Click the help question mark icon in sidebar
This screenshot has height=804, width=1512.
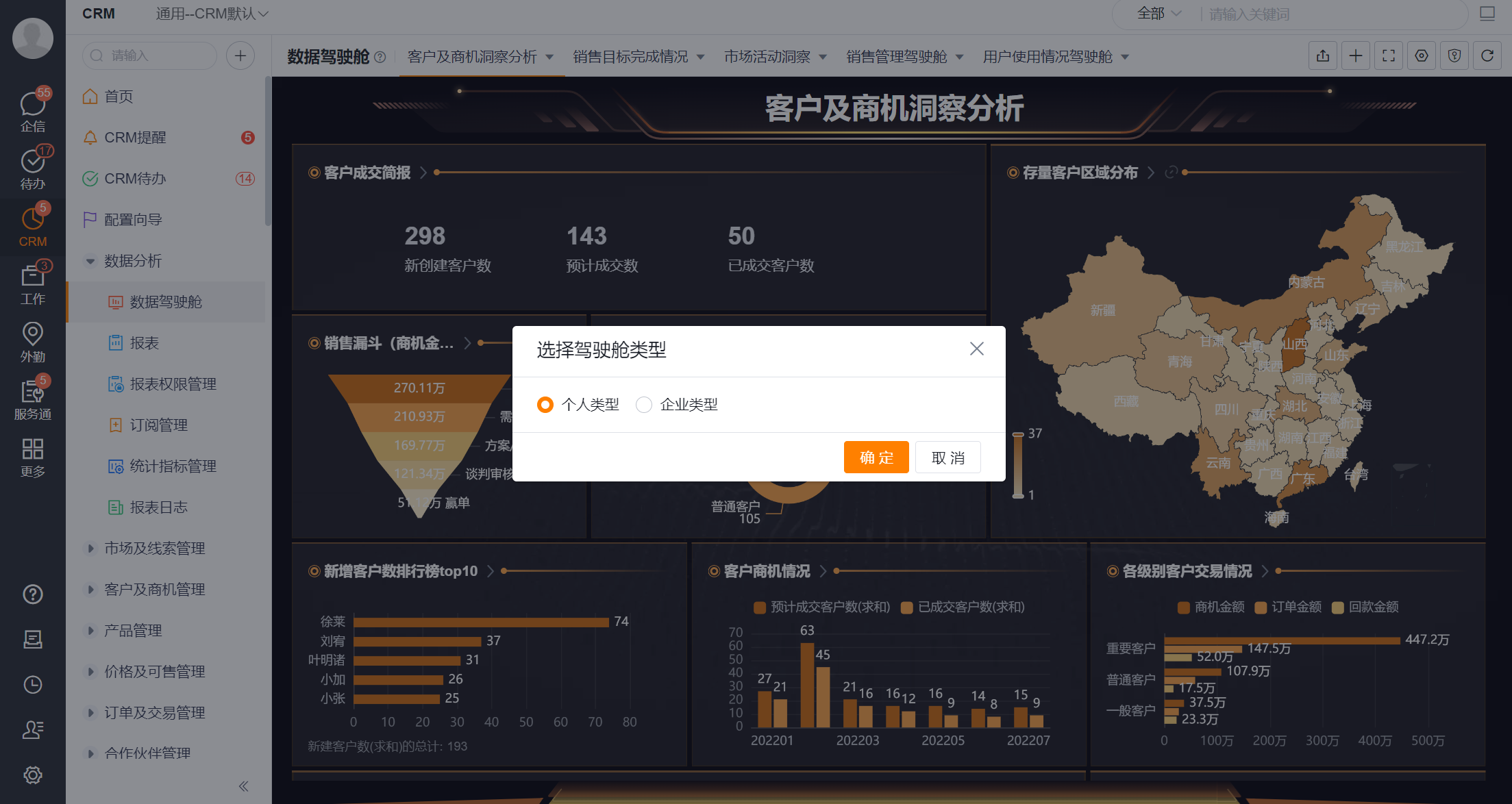pyautogui.click(x=33, y=594)
